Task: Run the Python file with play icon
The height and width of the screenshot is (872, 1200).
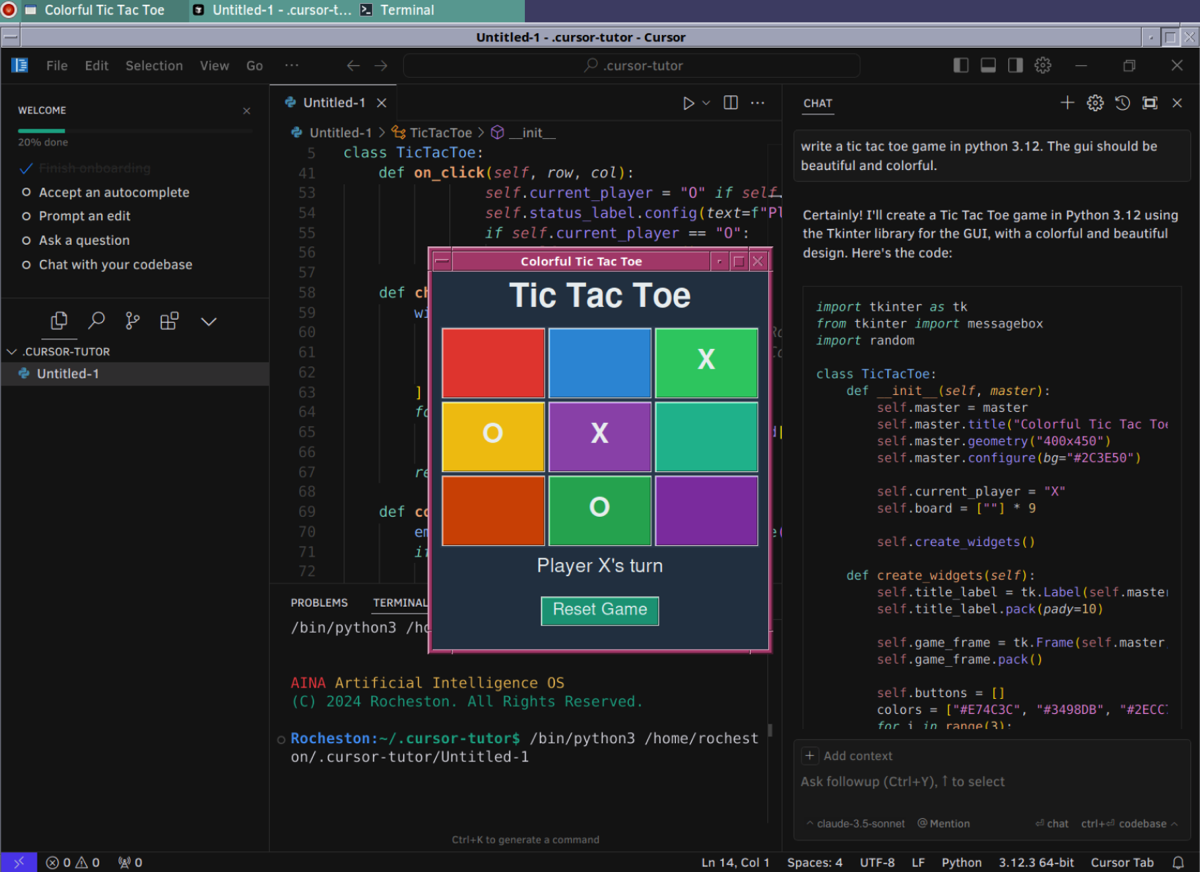Action: click(688, 103)
